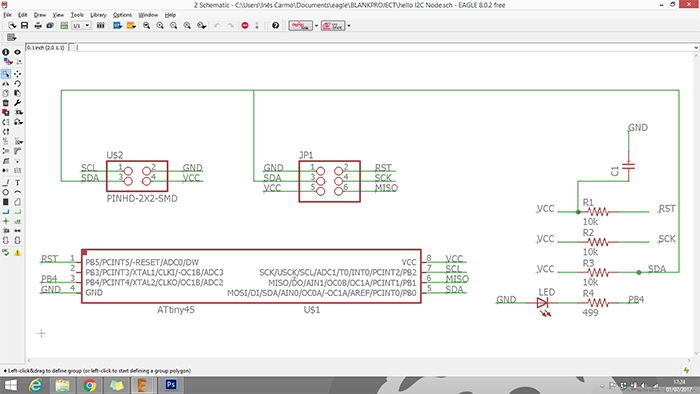Viewport: 700px width, 394px height.
Task: Open the Zoom select dropdown icon
Action: coord(202,25)
